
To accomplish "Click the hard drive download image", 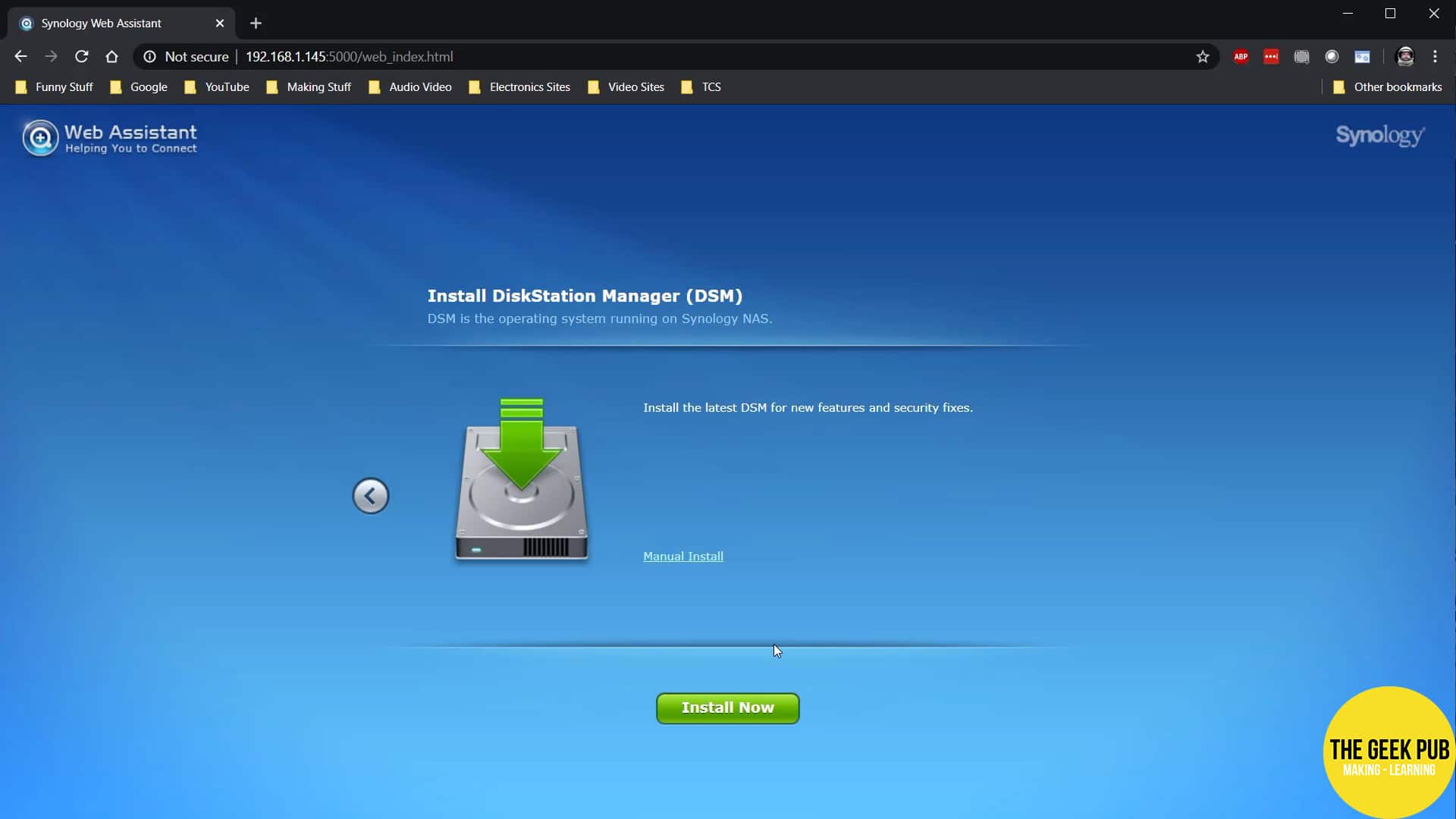I will (x=522, y=479).
